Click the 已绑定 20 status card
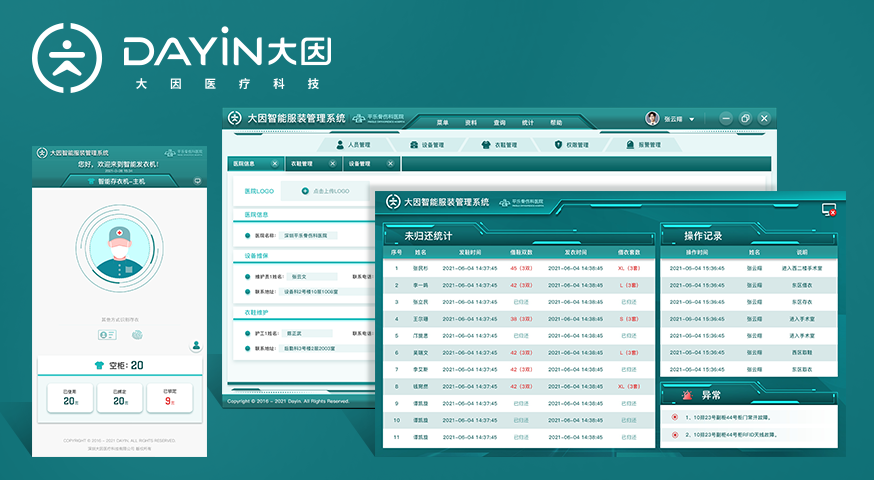The height and width of the screenshot is (480, 874). coord(119,397)
